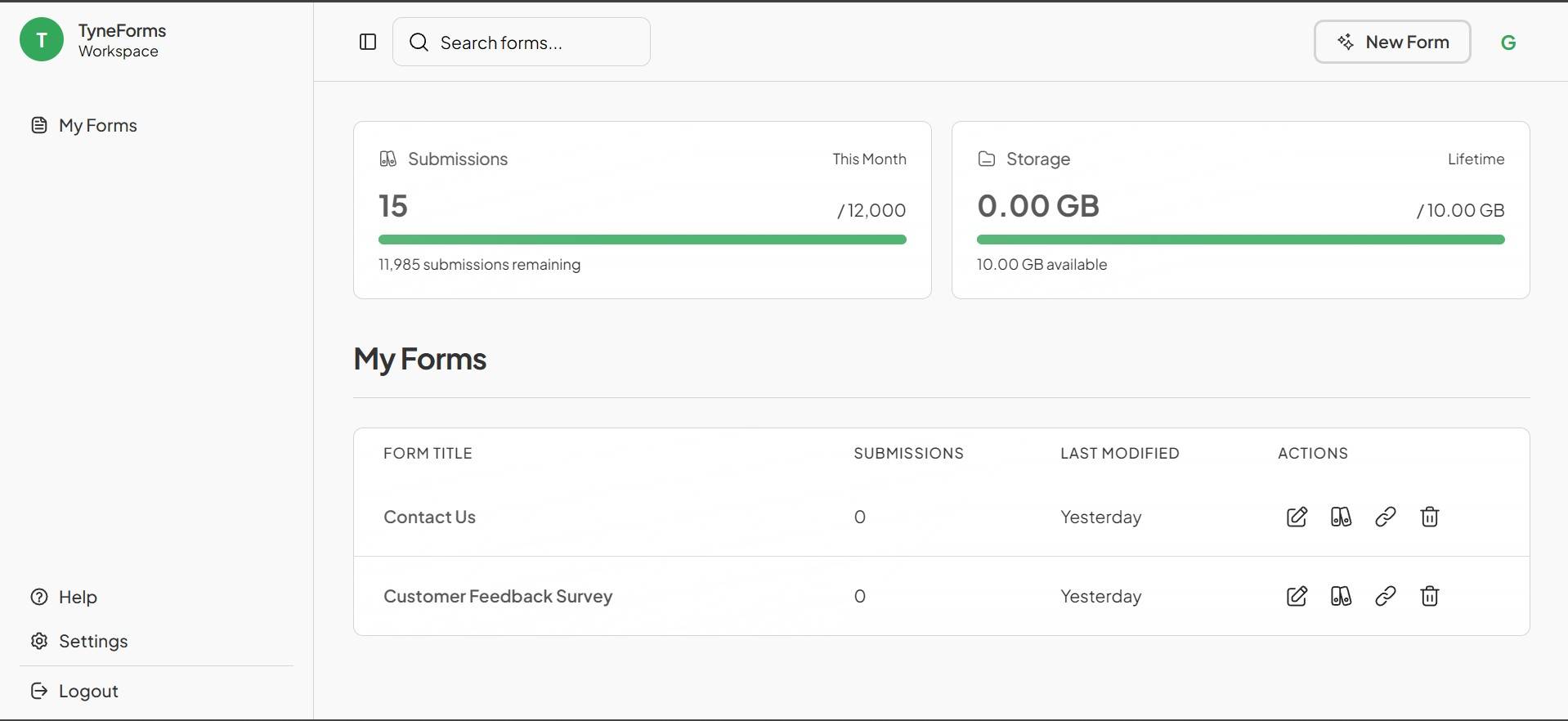Delete the Contact Us form
This screenshot has height=721, width=1568.
pyautogui.click(x=1429, y=517)
